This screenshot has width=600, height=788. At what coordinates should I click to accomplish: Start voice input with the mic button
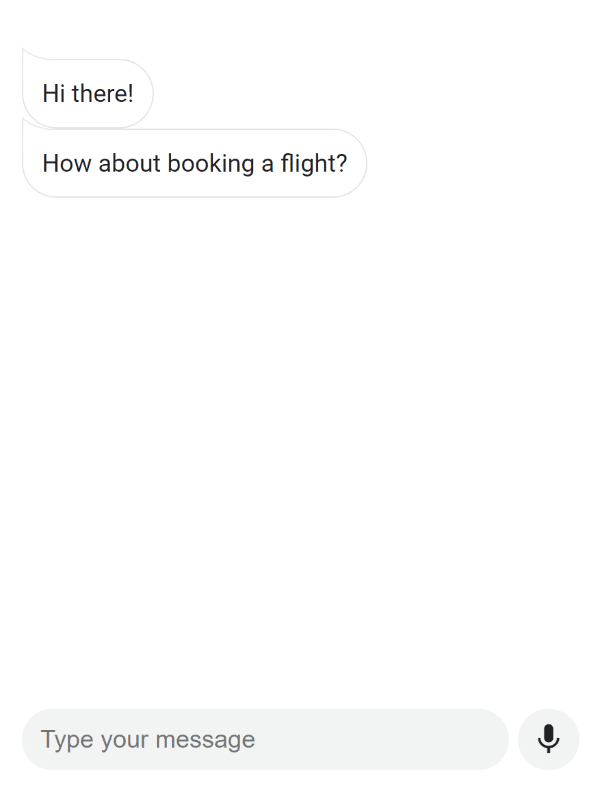548,739
